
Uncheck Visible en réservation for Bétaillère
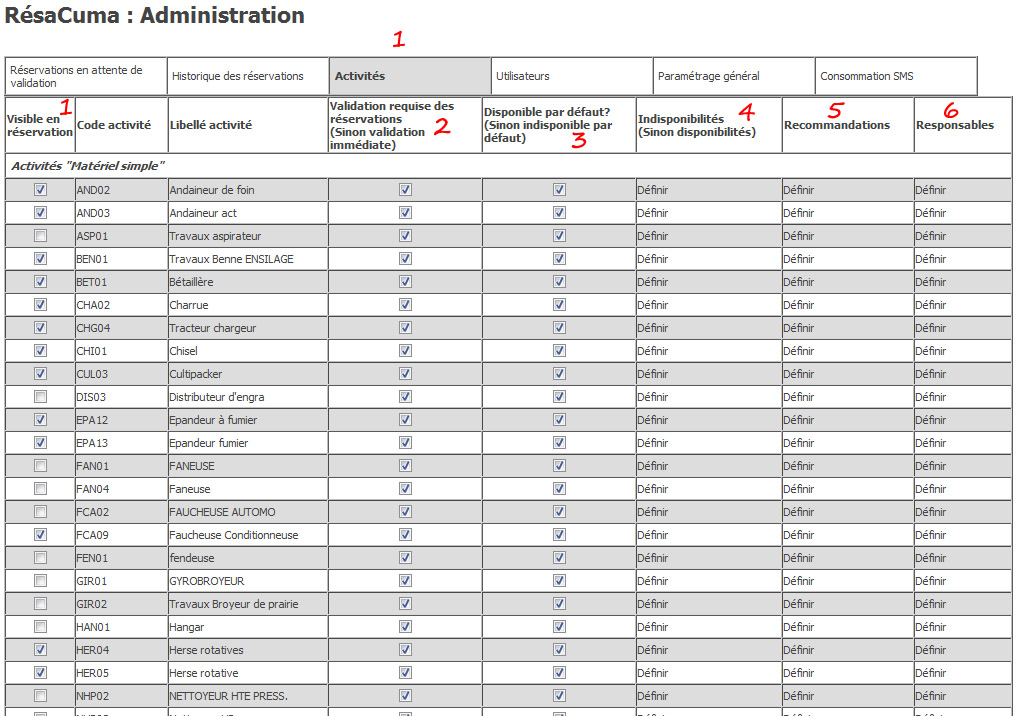click(40, 281)
